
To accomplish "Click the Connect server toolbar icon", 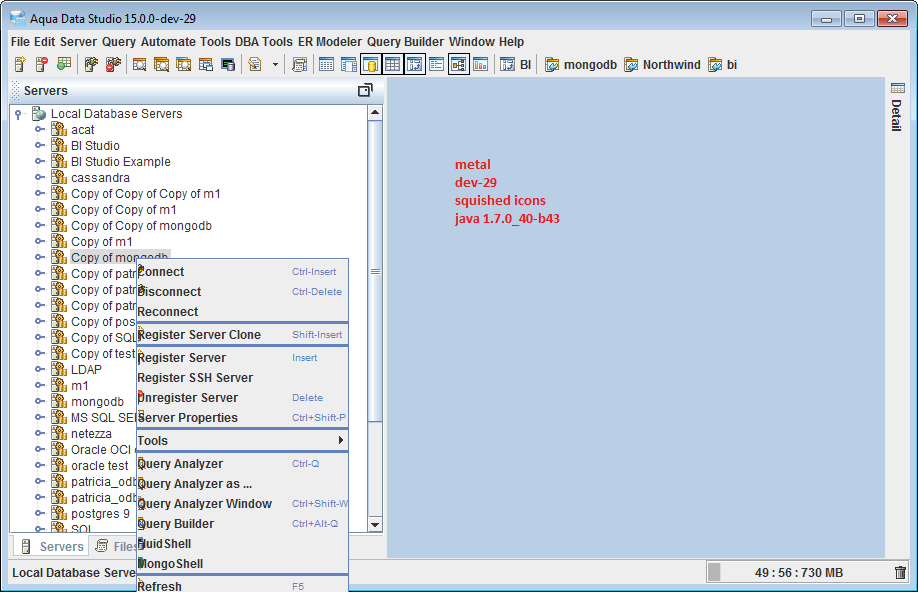I will [x=91, y=64].
